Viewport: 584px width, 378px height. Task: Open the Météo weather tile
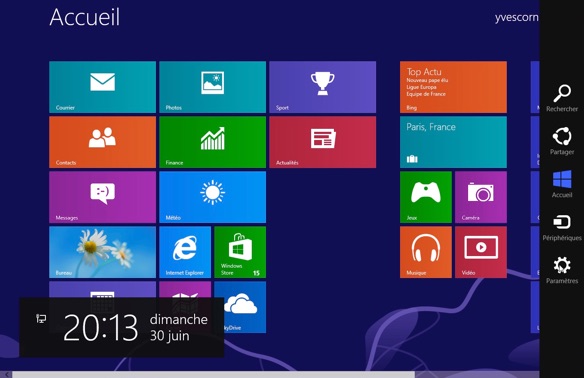pos(212,197)
